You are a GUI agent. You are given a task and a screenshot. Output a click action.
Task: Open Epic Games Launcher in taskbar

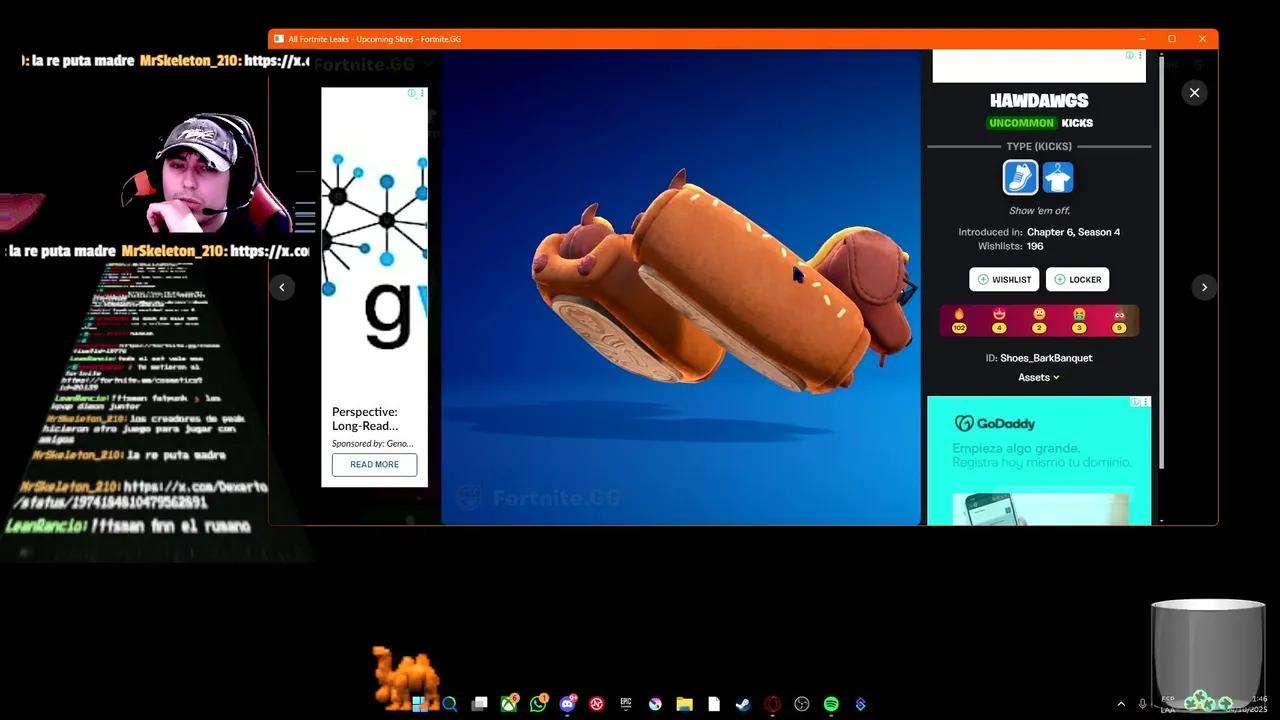tap(626, 704)
